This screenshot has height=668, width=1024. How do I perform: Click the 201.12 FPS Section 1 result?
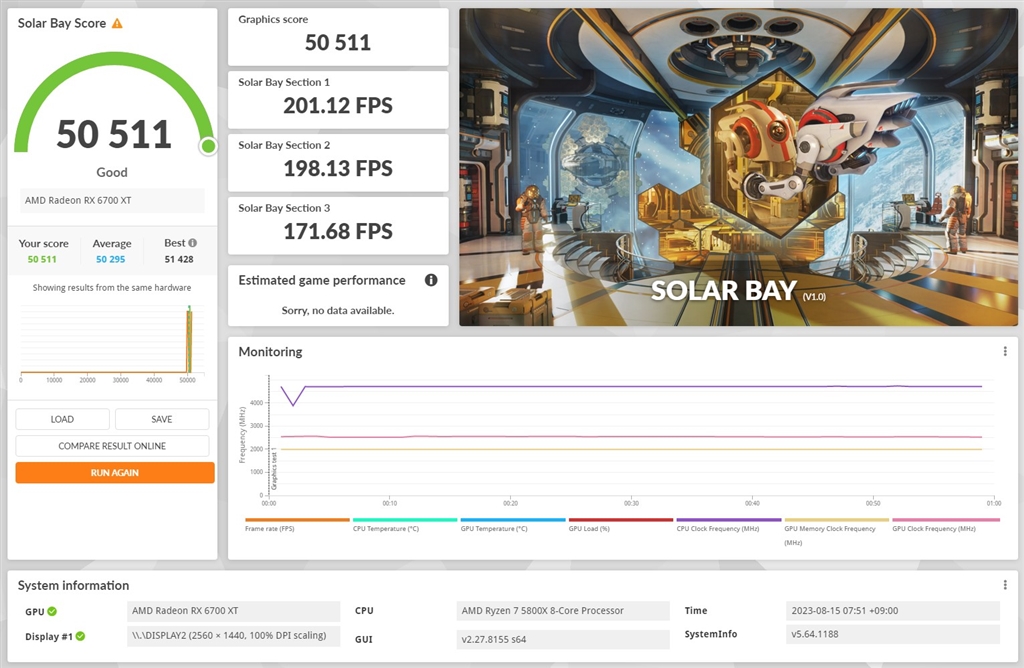coord(338,105)
